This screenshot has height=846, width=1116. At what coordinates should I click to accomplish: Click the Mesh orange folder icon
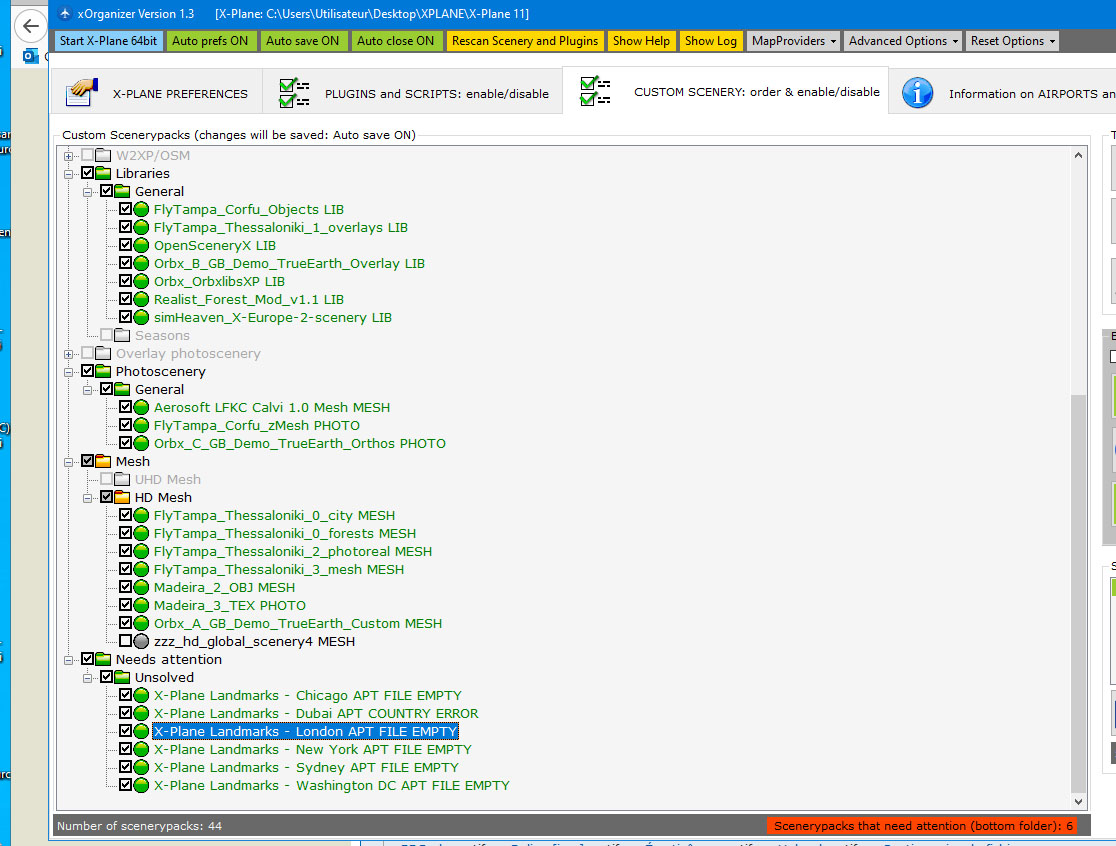(103, 461)
